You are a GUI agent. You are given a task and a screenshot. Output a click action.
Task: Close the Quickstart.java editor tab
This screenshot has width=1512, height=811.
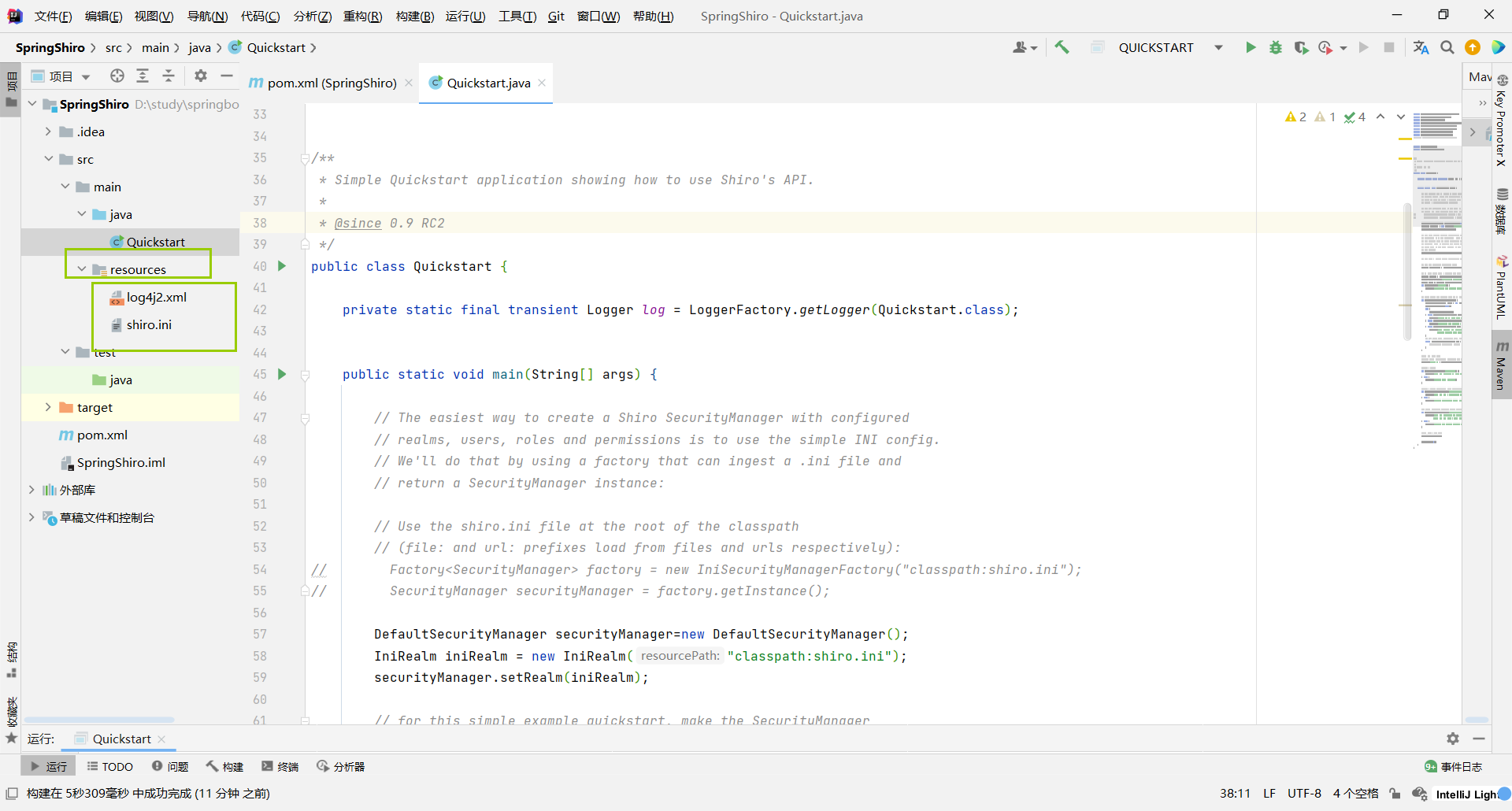(x=542, y=83)
